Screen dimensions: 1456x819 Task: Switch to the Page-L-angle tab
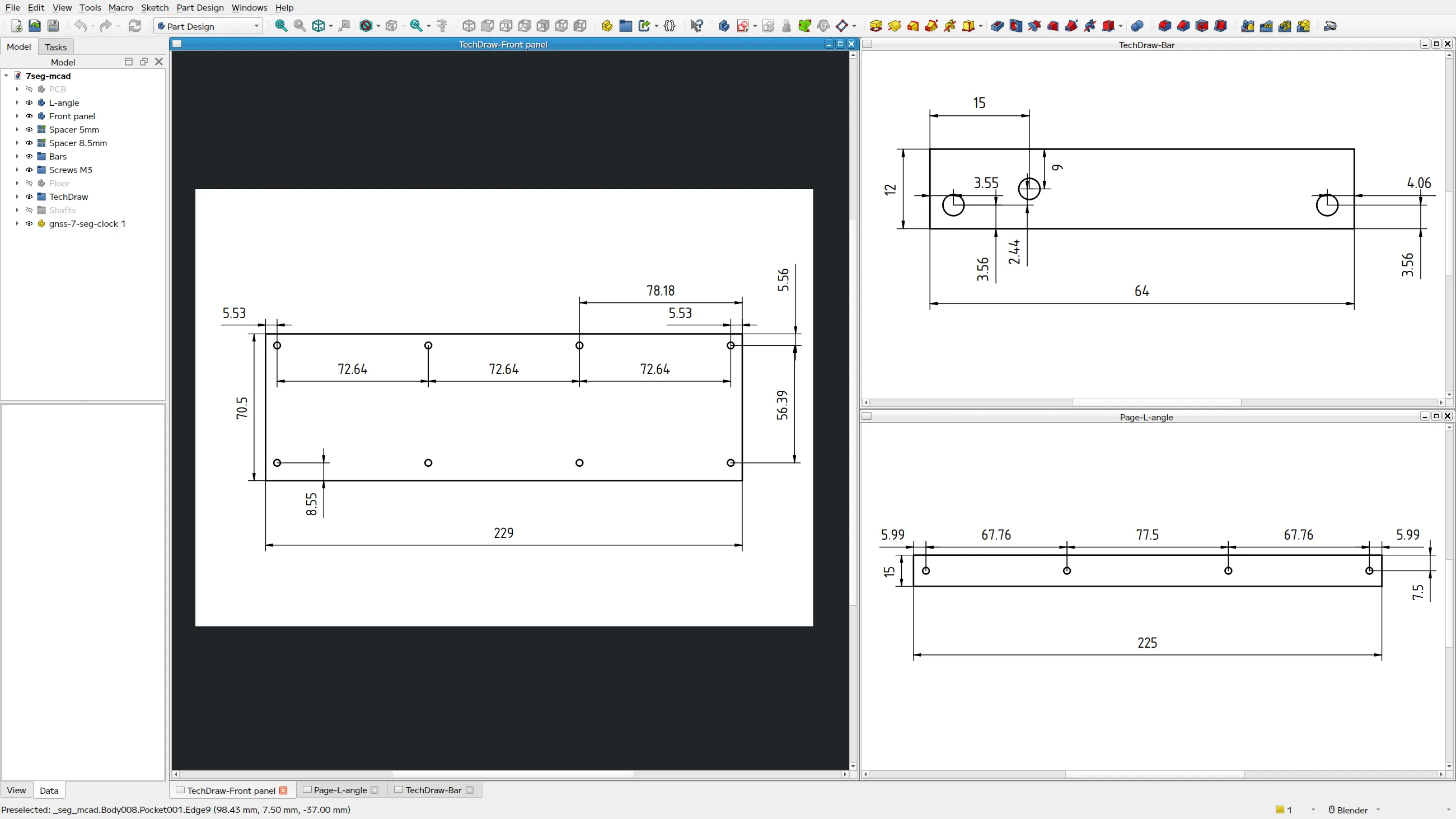pos(340,790)
